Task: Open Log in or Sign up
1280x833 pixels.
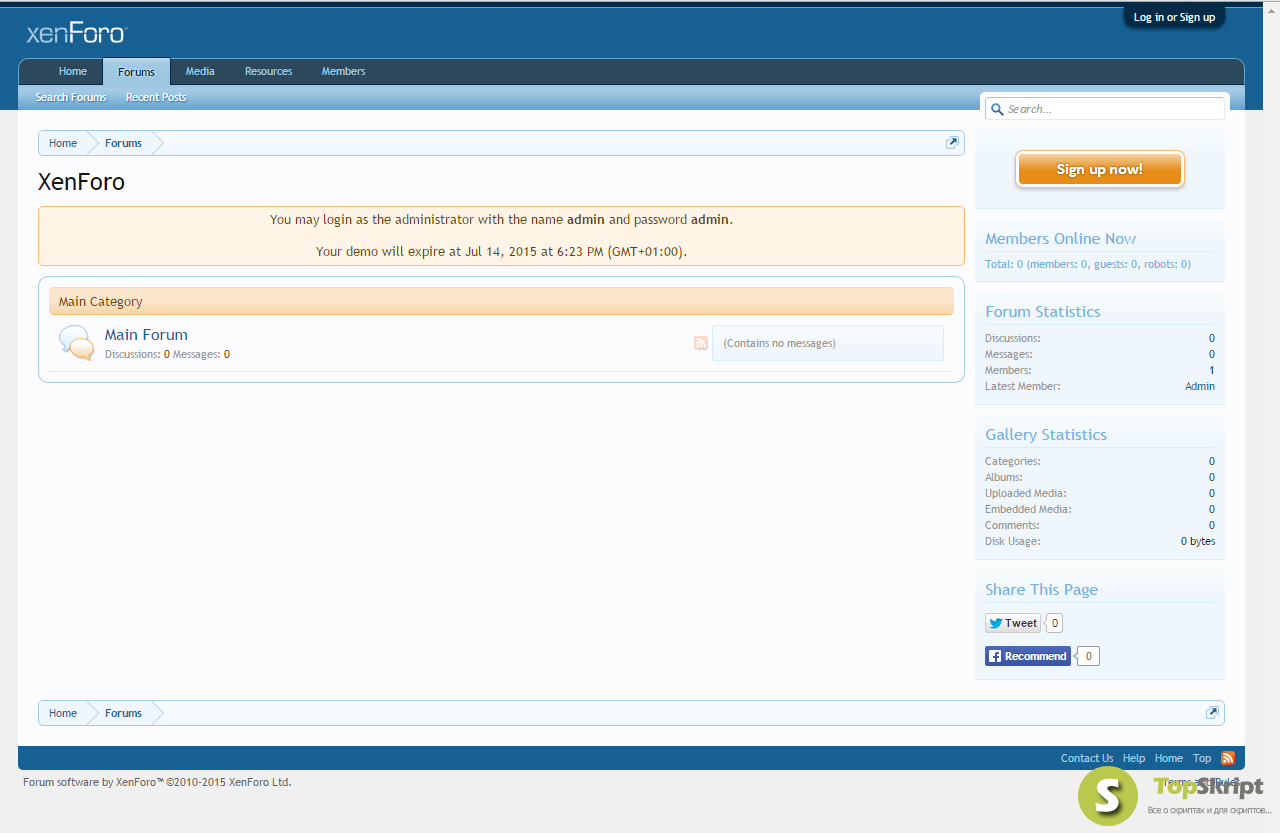Action: (x=1174, y=17)
